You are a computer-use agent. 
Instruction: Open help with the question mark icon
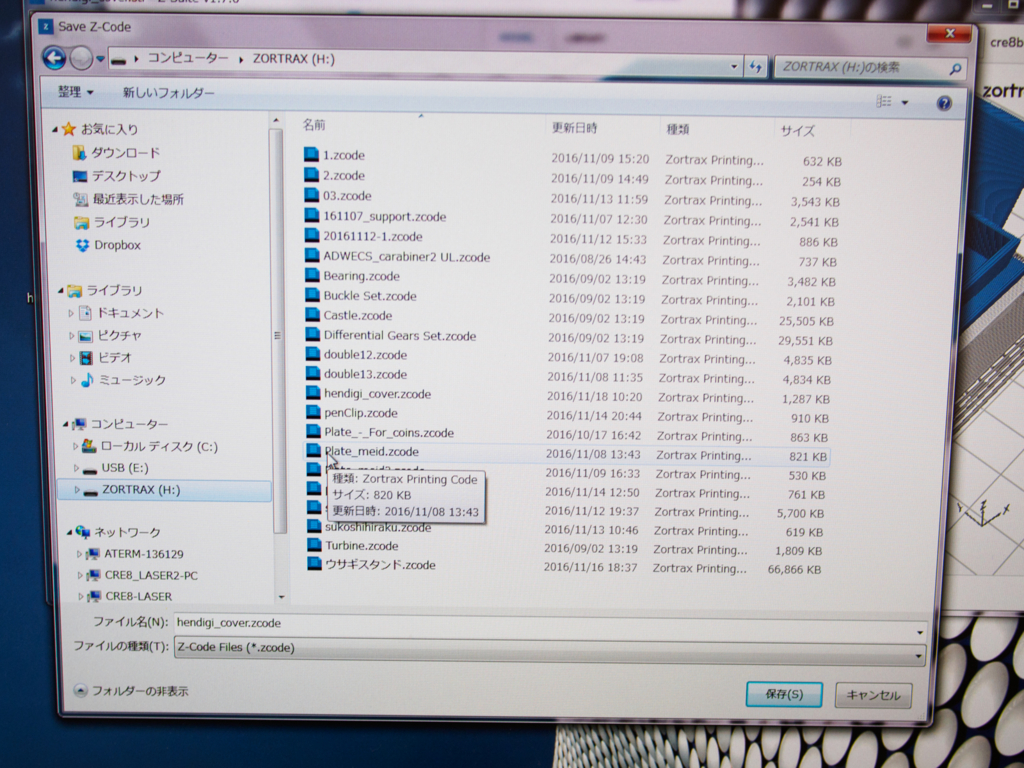[944, 103]
